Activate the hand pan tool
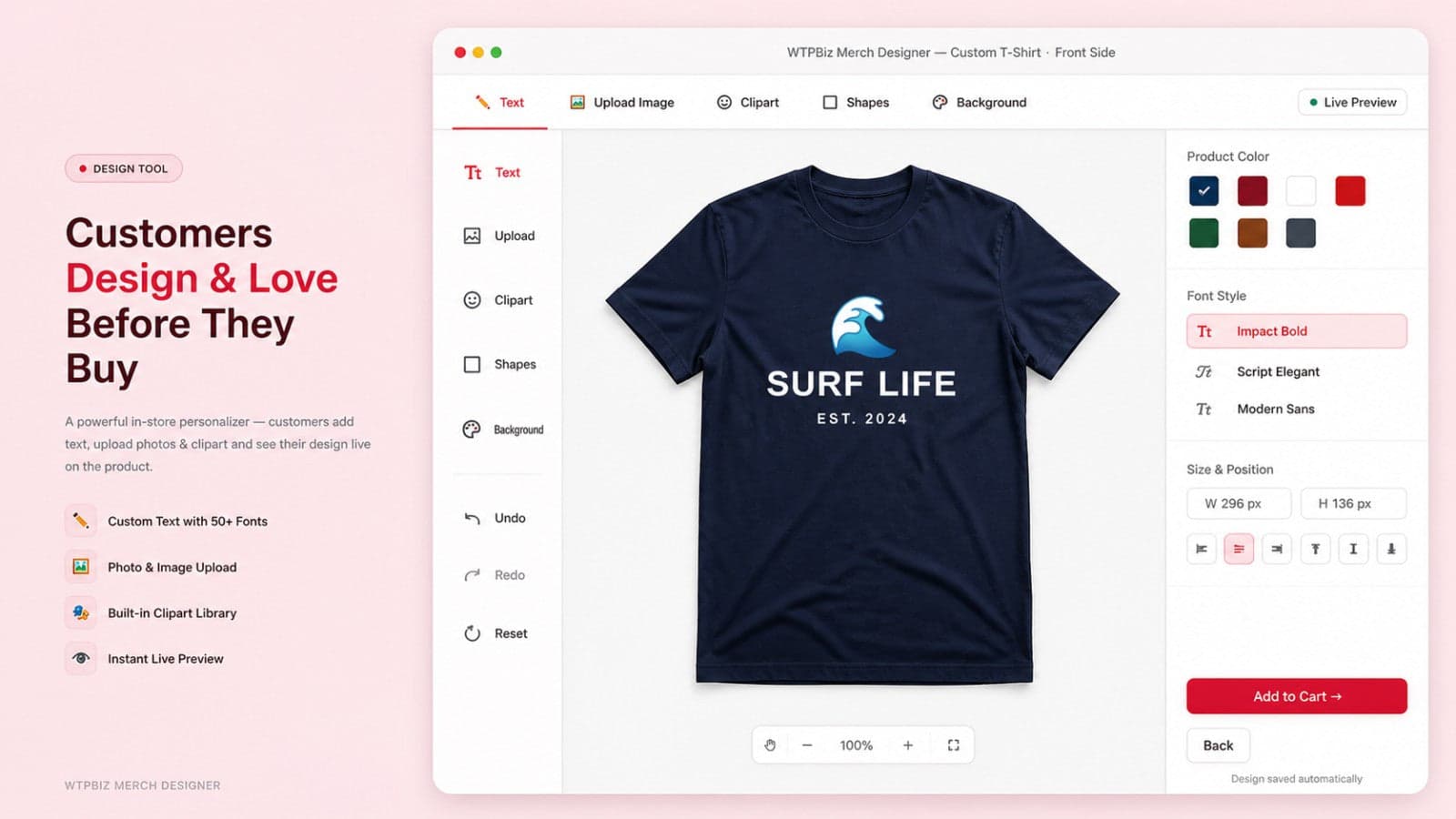Screen dimensions: 1456x819 point(770,745)
